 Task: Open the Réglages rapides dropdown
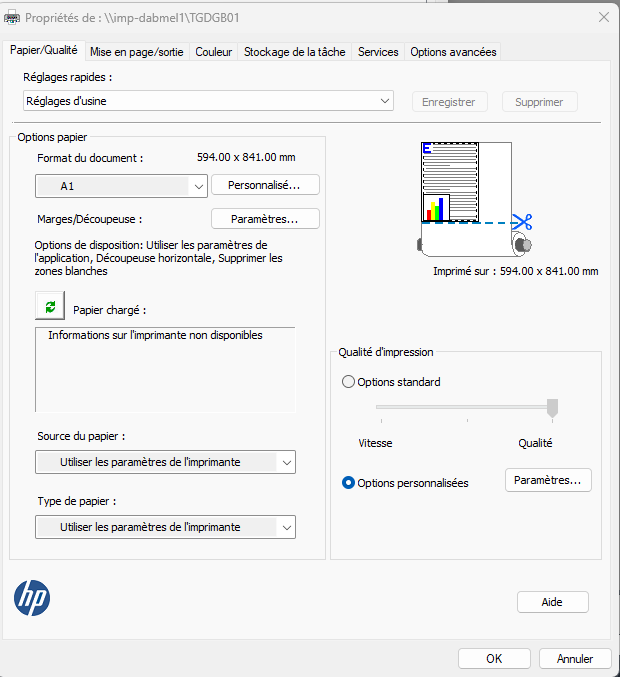click(x=208, y=101)
